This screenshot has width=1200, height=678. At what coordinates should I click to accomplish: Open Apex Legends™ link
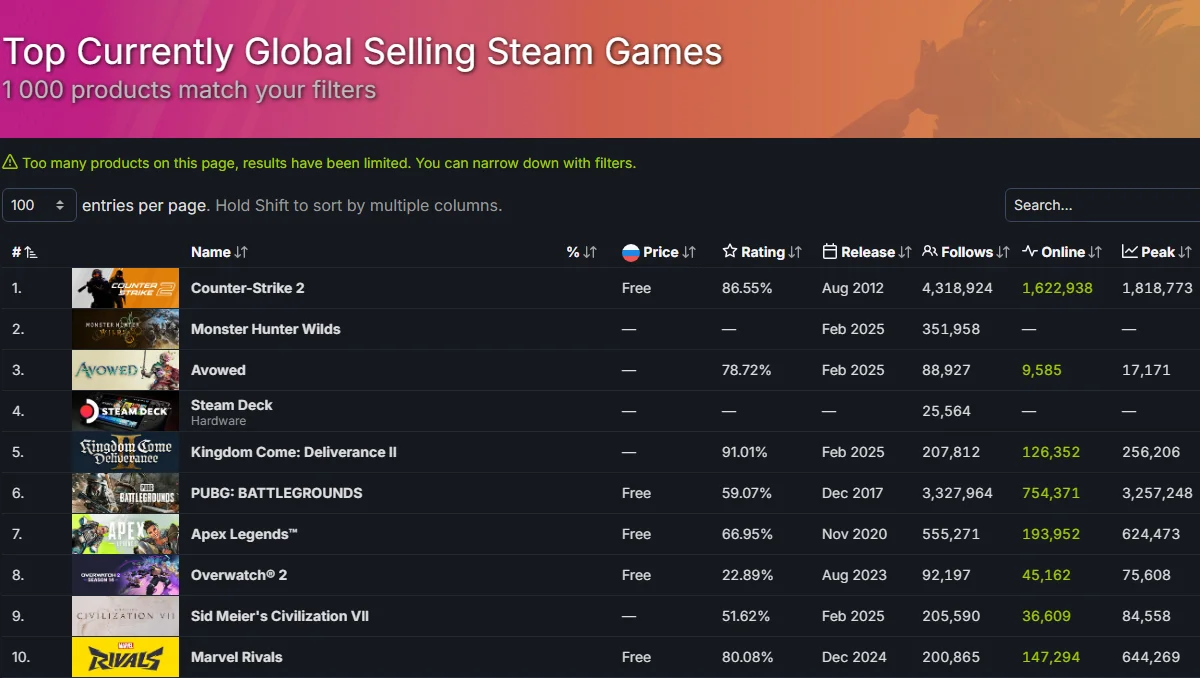244,534
